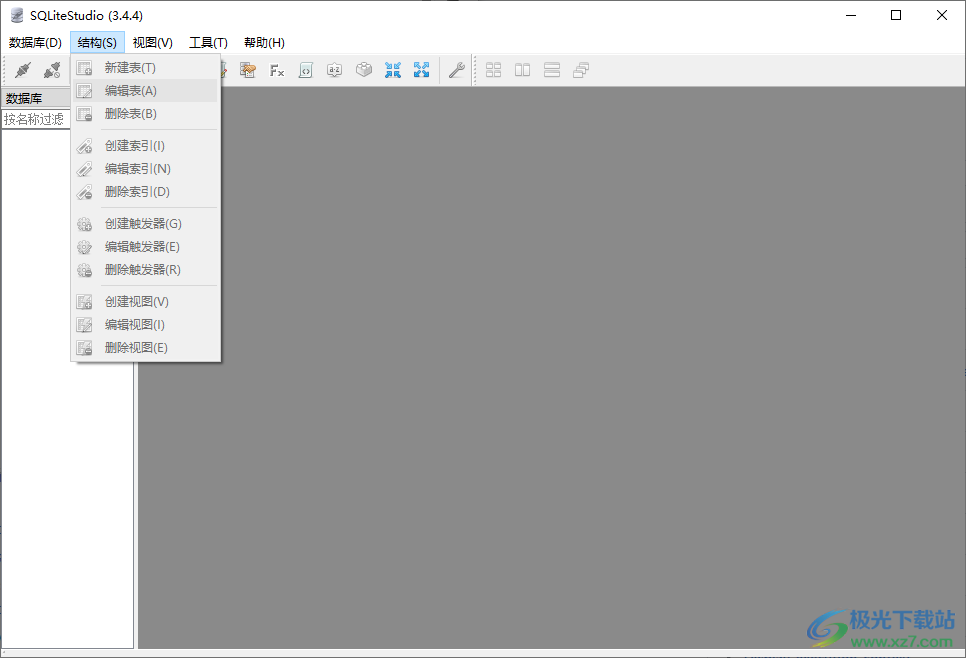Select 创建索引(I) menu entry

134,146
